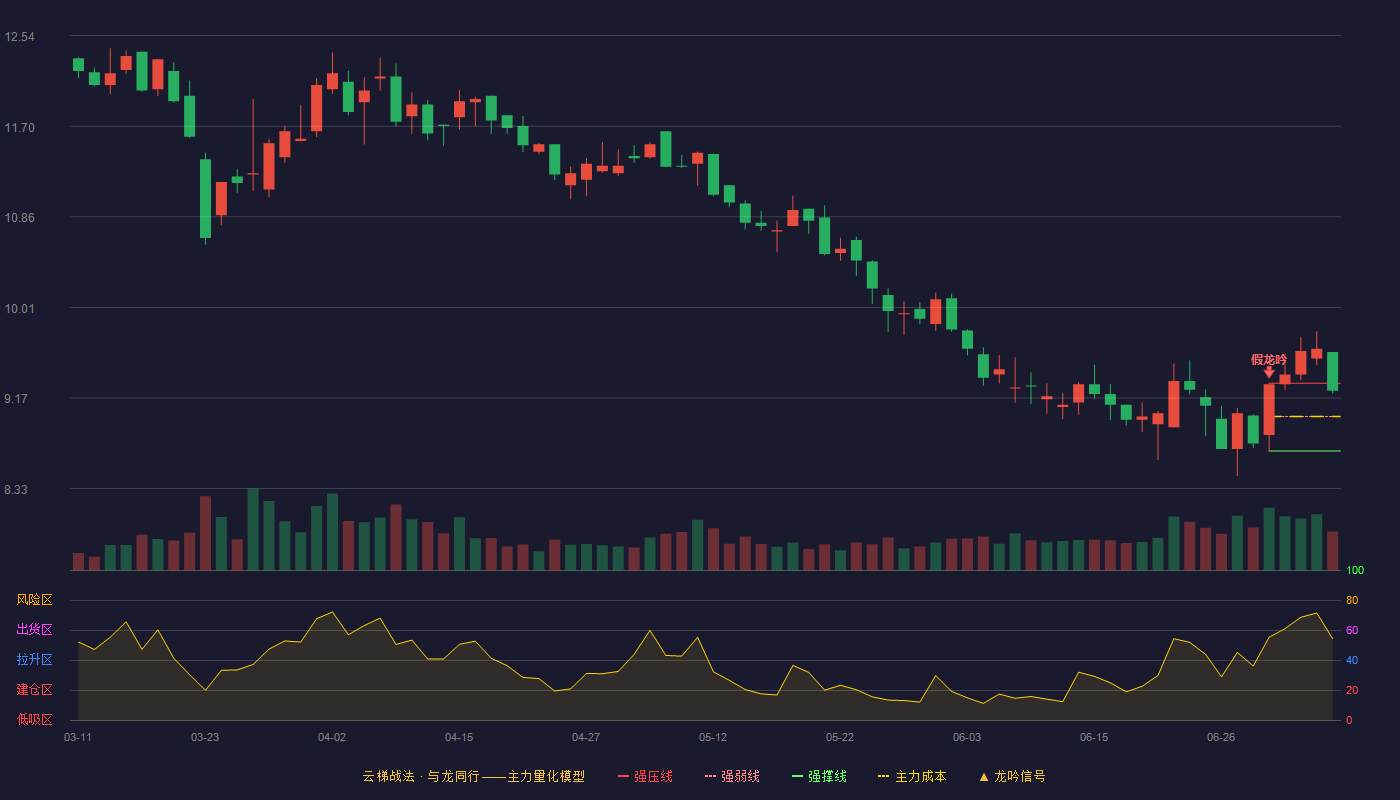Viewport: 1400px width, 800px height.
Task: Click the 04-27 date label
Action: point(586,737)
